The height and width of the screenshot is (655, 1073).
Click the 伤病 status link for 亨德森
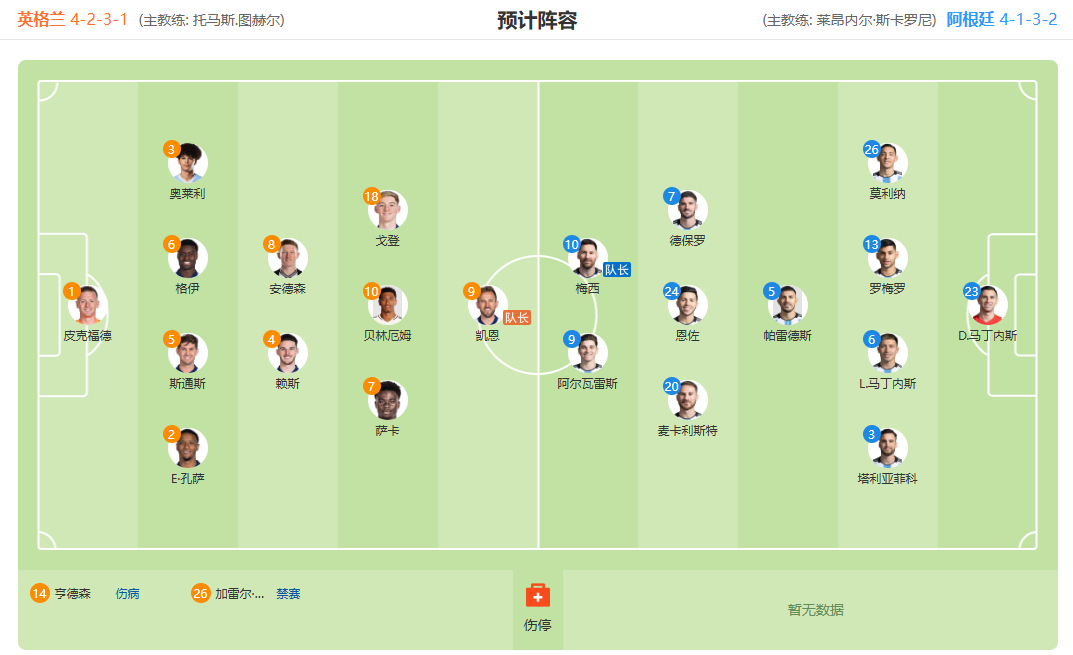(127, 593)
